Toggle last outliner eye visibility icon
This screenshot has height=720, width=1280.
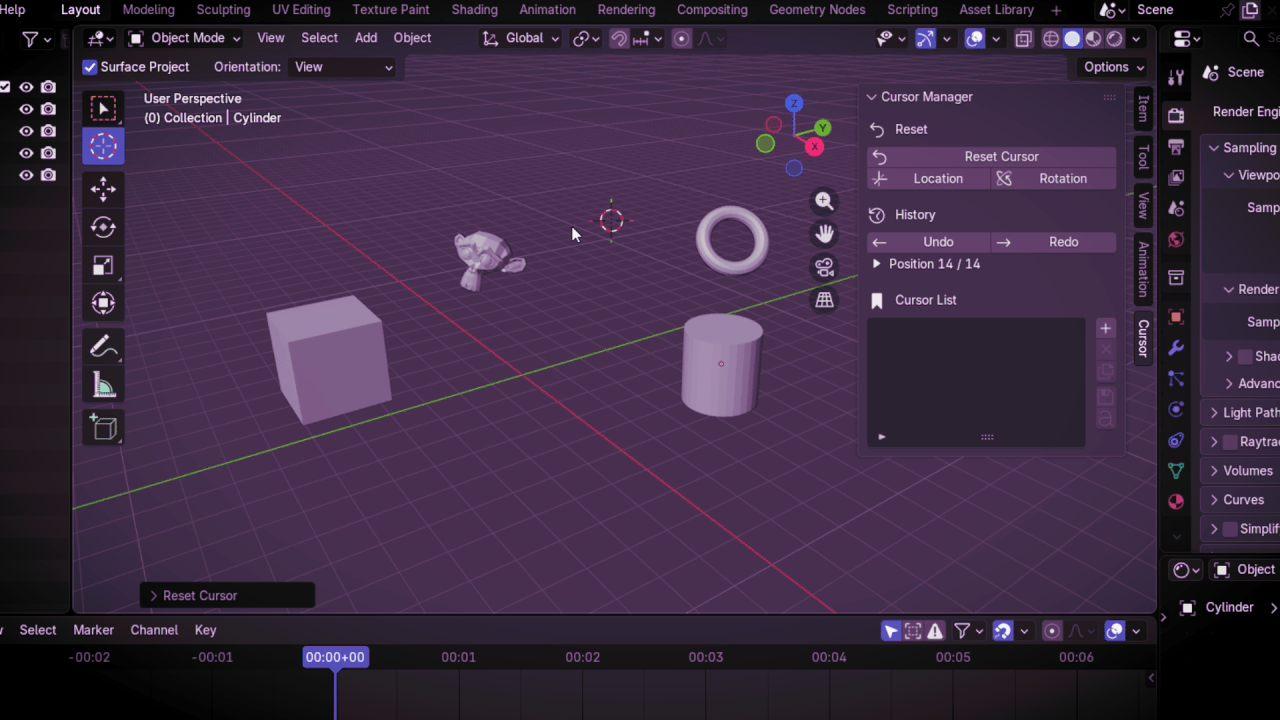26,175
